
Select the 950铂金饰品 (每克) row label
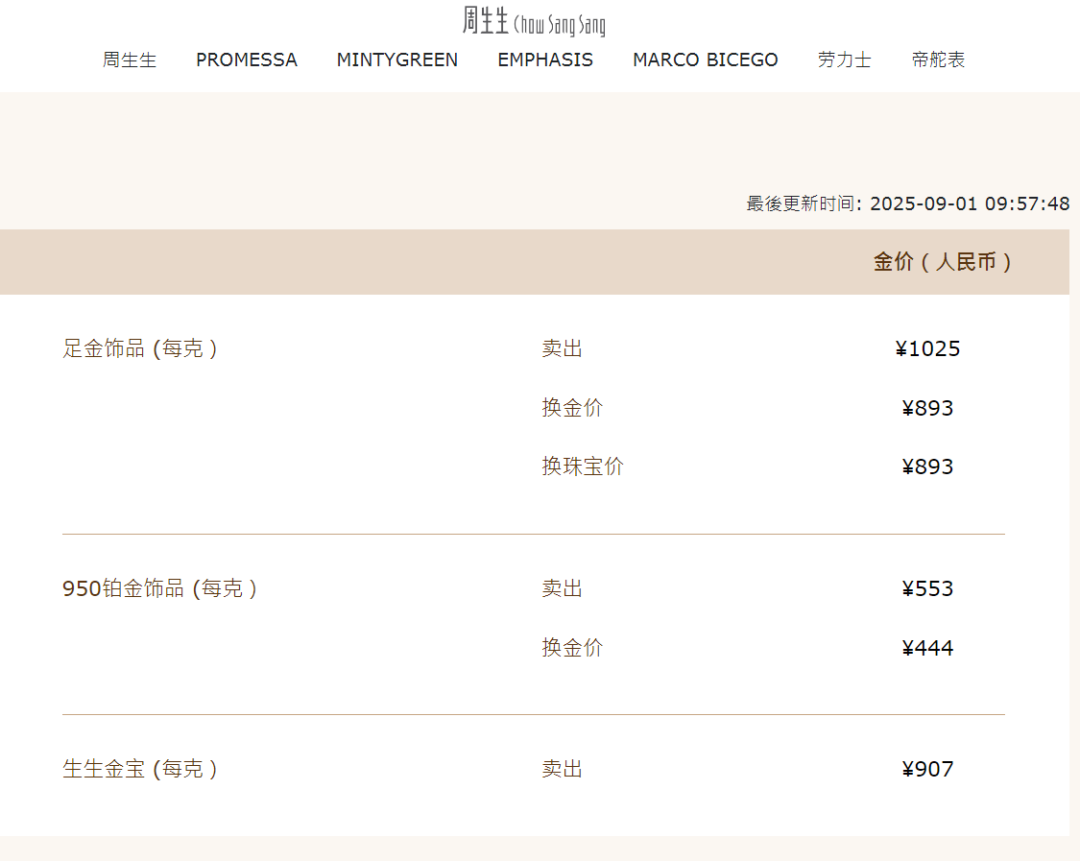pos(160,589)
